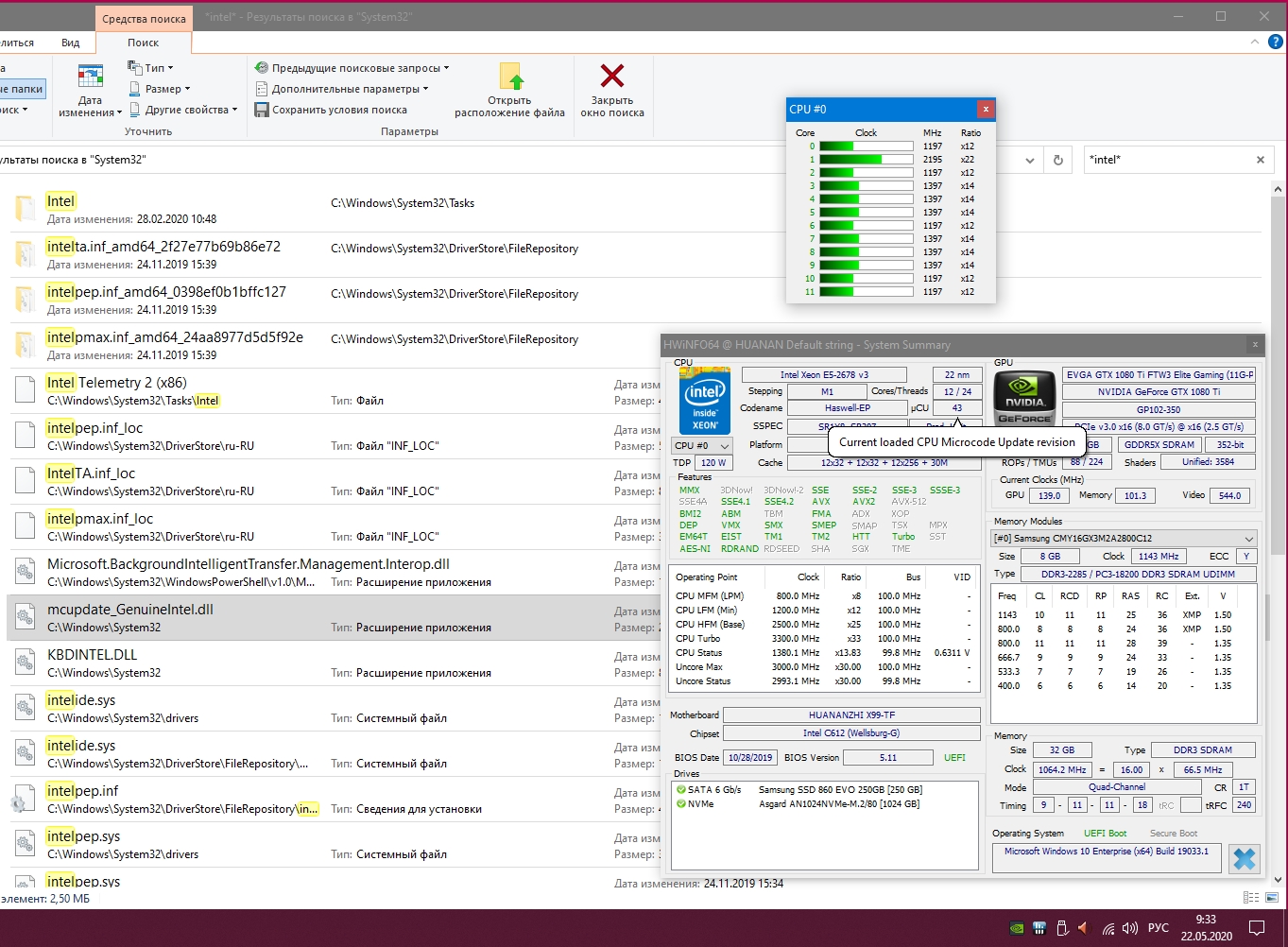Click the РУС language indicator
Screen dimensions: 1288x947
pos(1158,928)
